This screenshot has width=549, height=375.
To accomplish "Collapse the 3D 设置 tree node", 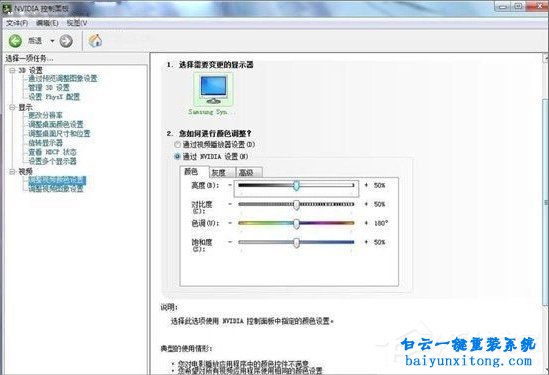I will point(12,70).
